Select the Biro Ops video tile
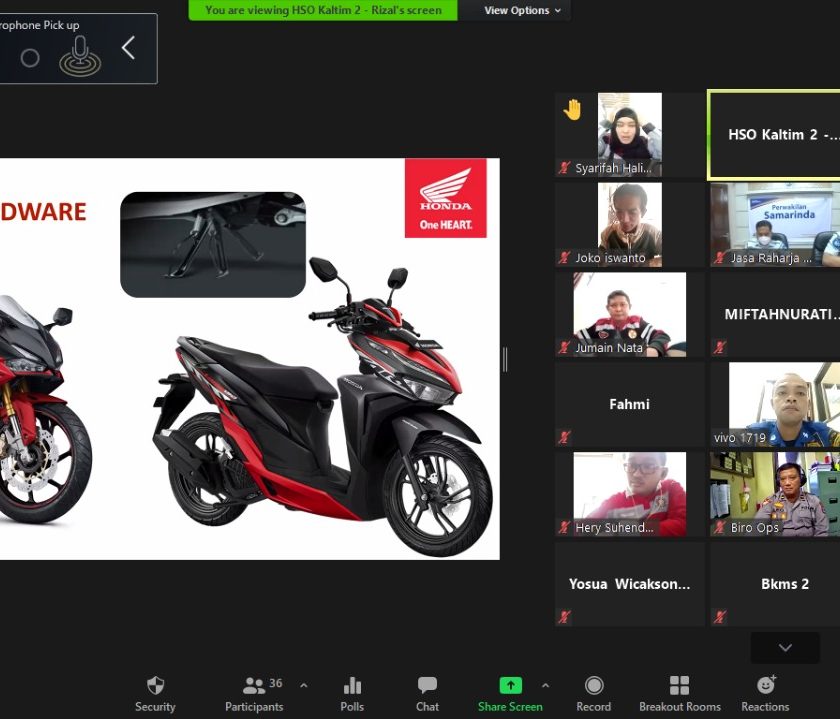This screenshot has height=719, width=840. pos(775,495)
